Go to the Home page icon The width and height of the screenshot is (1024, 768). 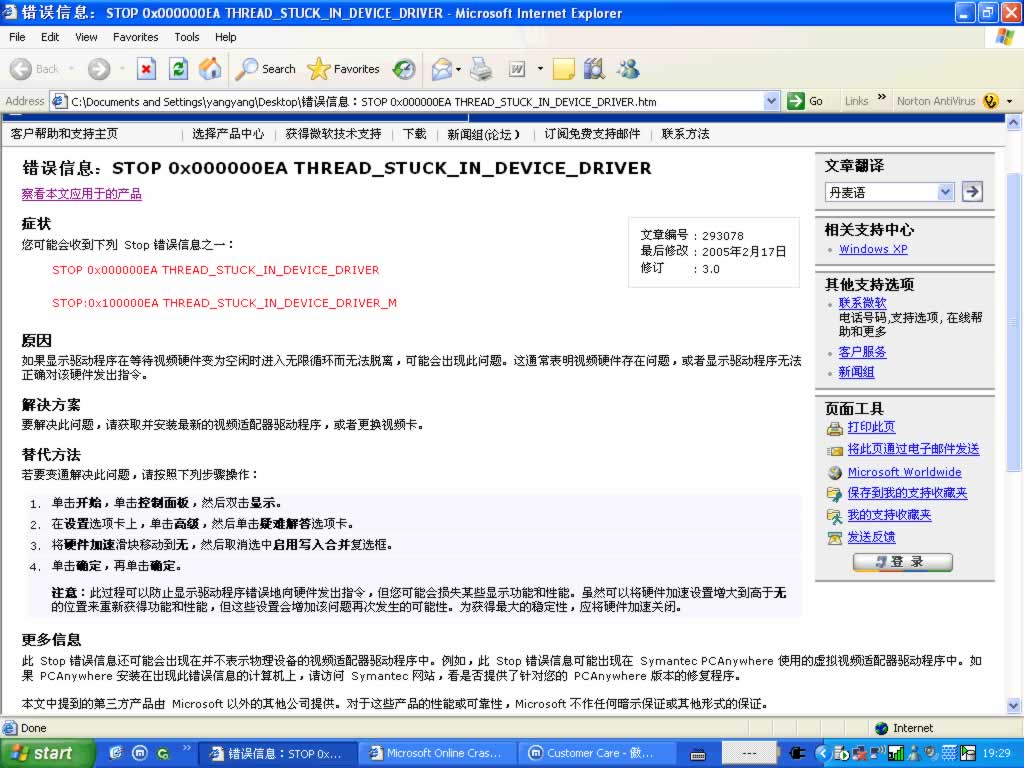[210, 69]
